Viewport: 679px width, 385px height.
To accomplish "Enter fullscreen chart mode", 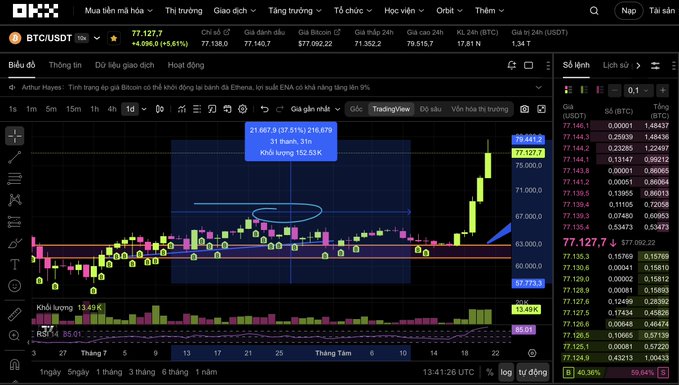I will coord(541,109).
